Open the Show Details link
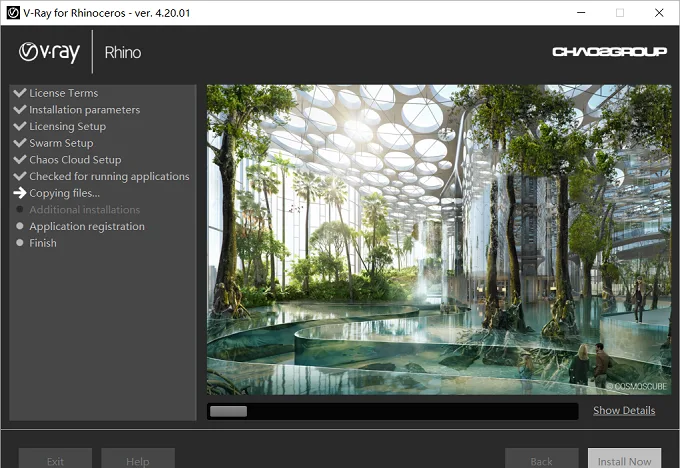Viewport: 680px width, 468px height. tap(624, 410)
